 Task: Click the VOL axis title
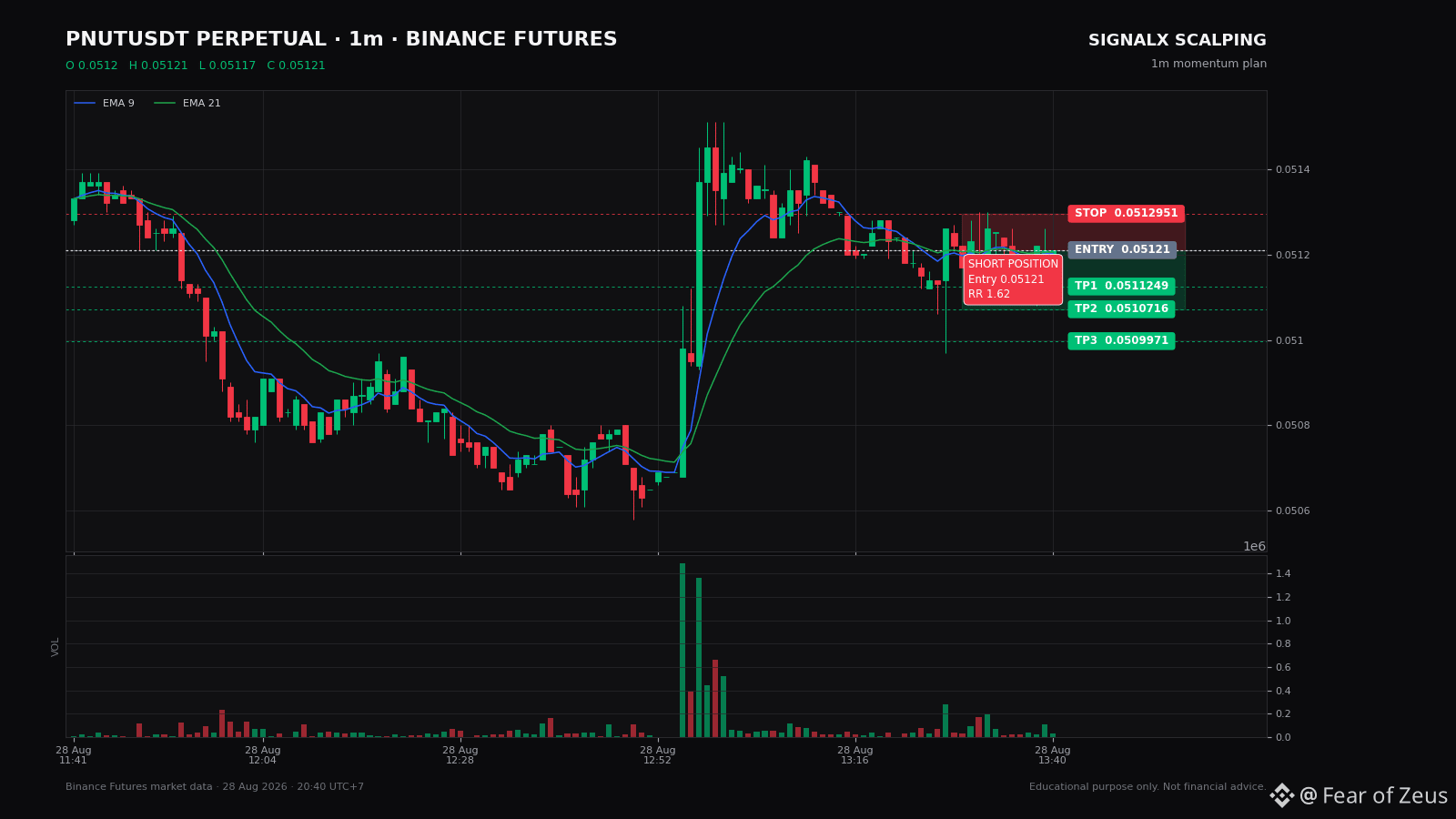[56, 647]
